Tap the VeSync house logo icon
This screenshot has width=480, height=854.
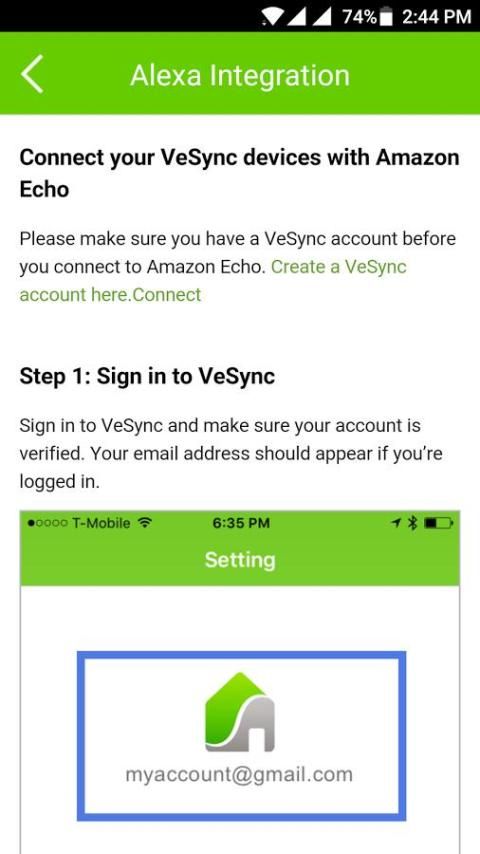coord(240,712)
